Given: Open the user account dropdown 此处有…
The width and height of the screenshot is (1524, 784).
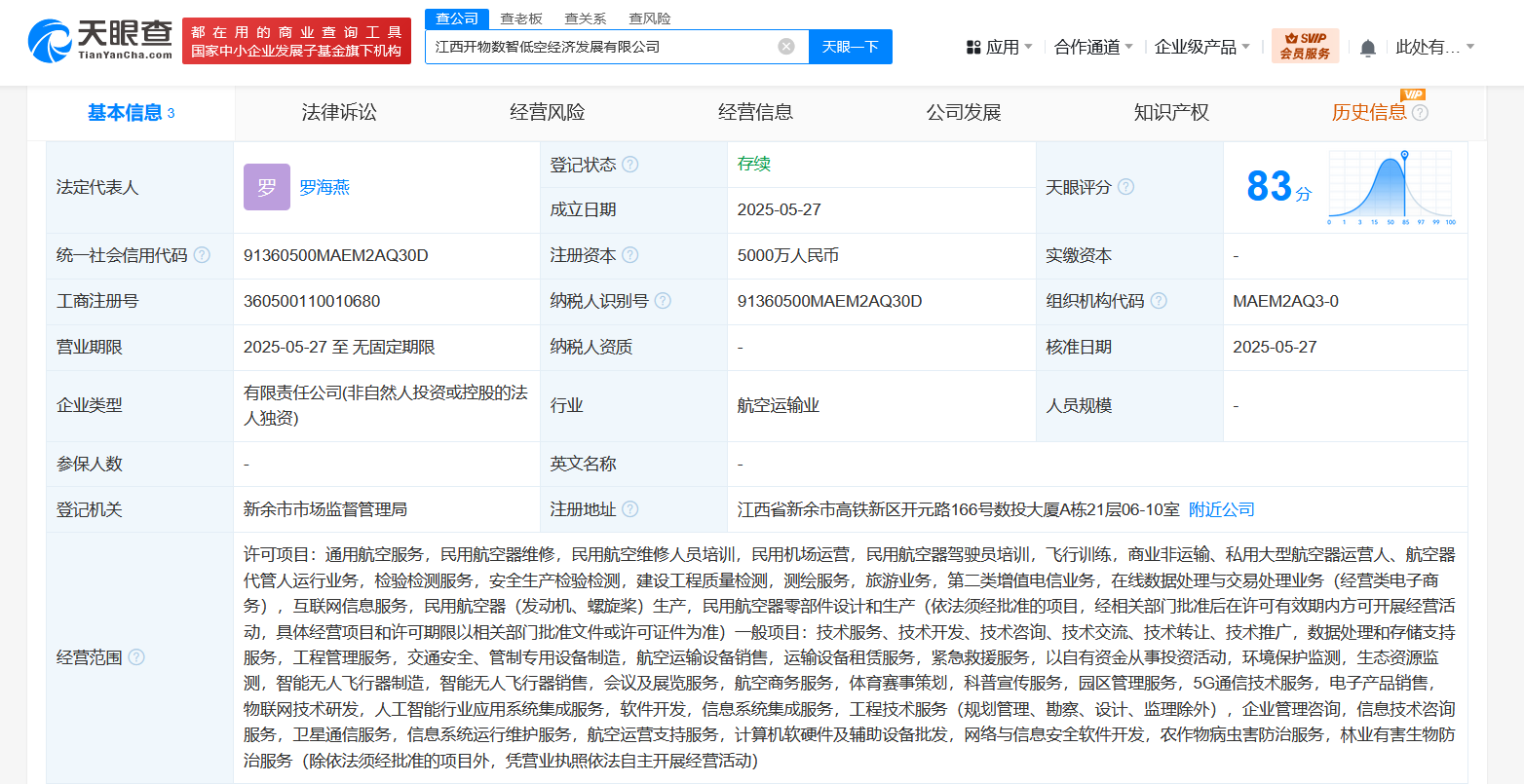Looking at the screenshot, I should (1434, 47).
